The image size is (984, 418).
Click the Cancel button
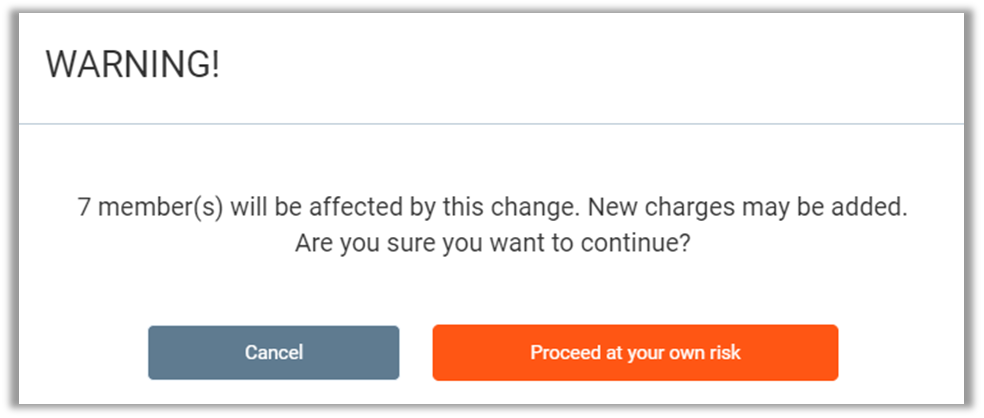[x=273, y=353]
